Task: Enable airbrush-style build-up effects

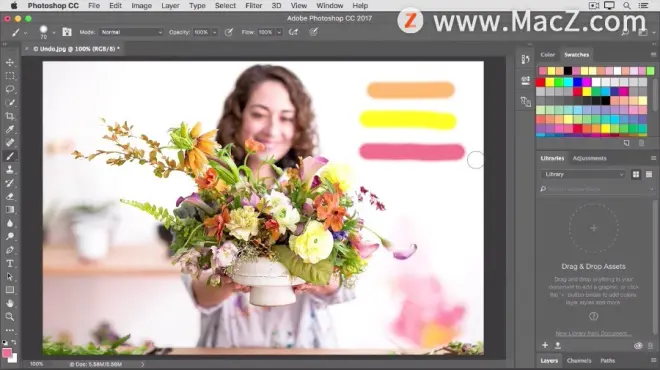Action: tap(293, 32)
